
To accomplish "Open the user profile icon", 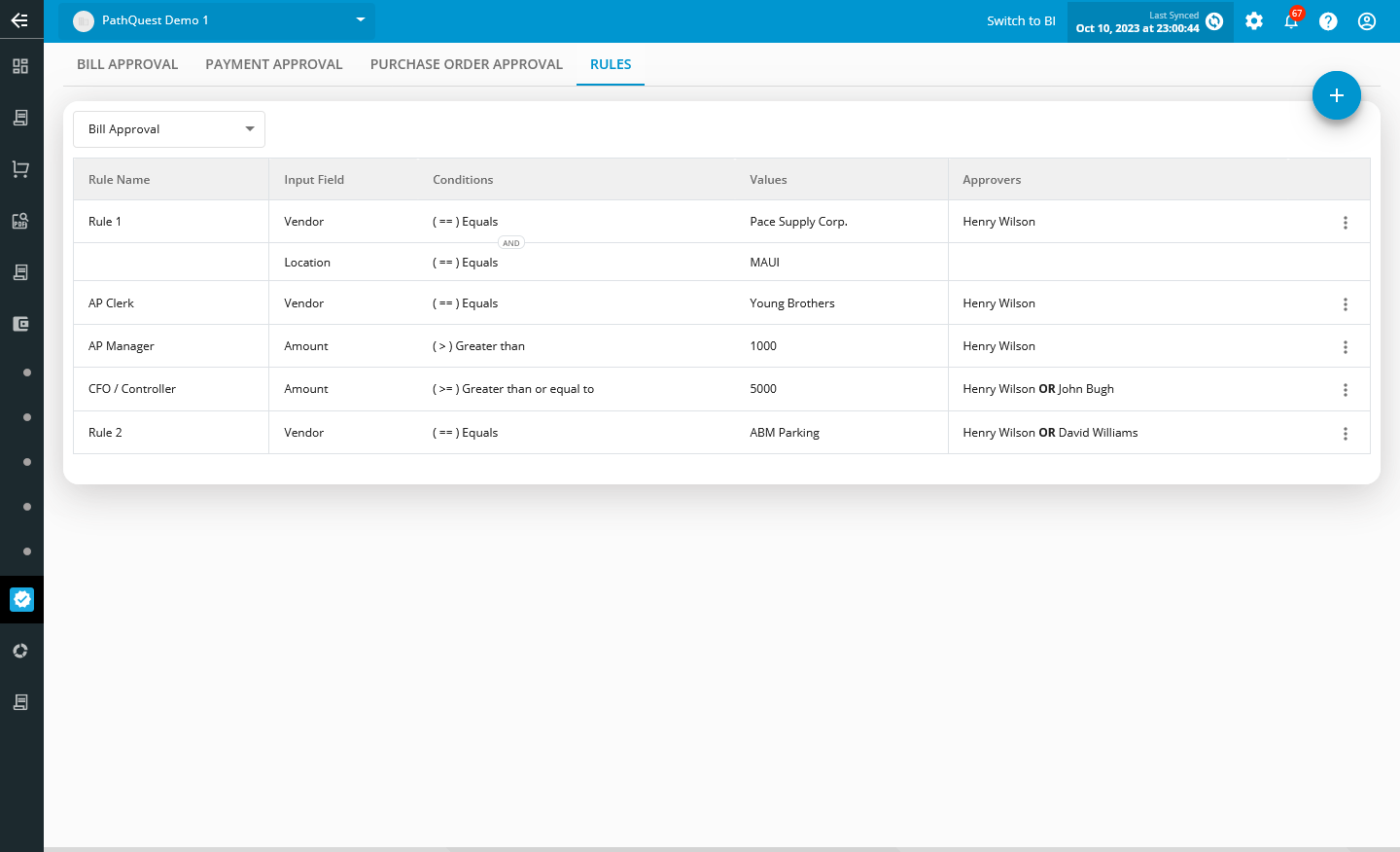I will point(1367,21).
